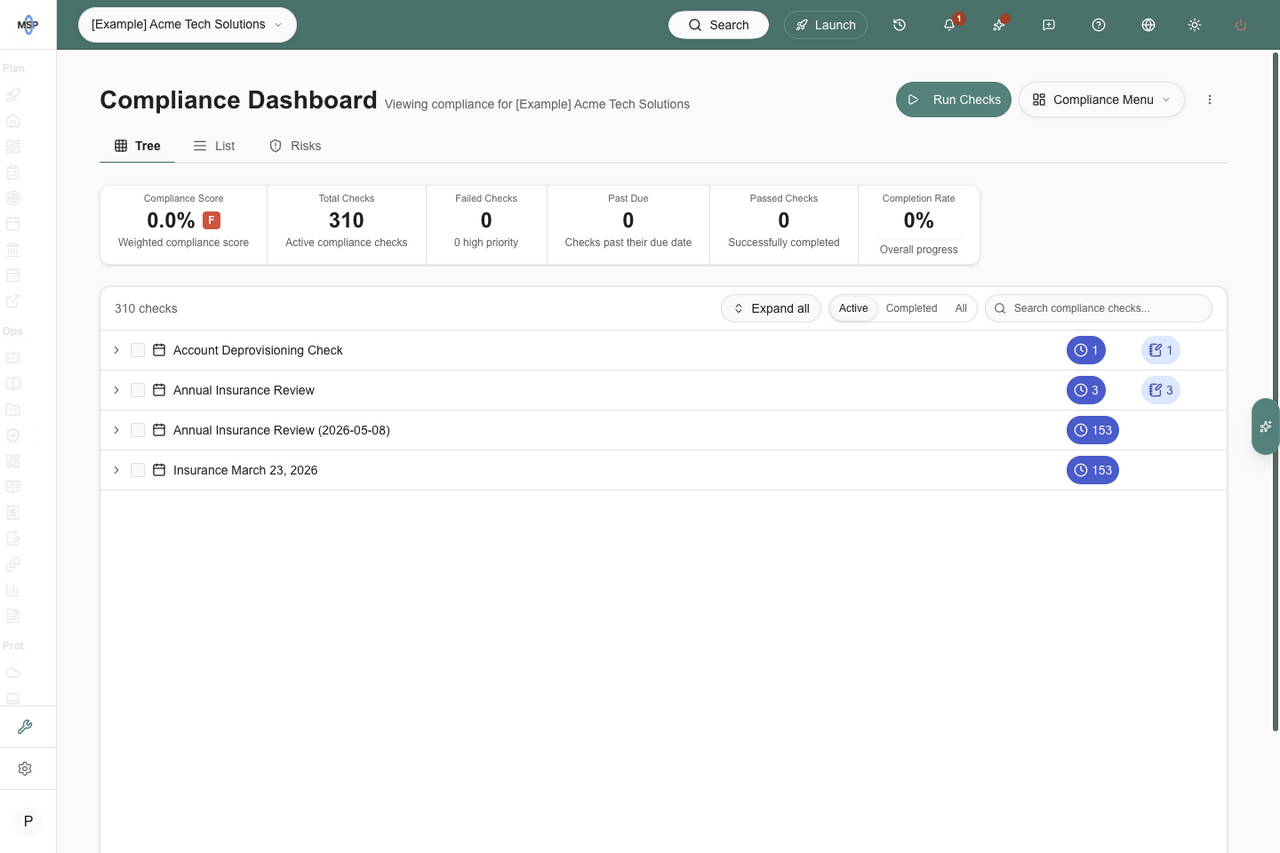The height and width of the screenshot is (853, 1280).
Task: Switch theme with the sun icon
Action: coord(1194,25)
